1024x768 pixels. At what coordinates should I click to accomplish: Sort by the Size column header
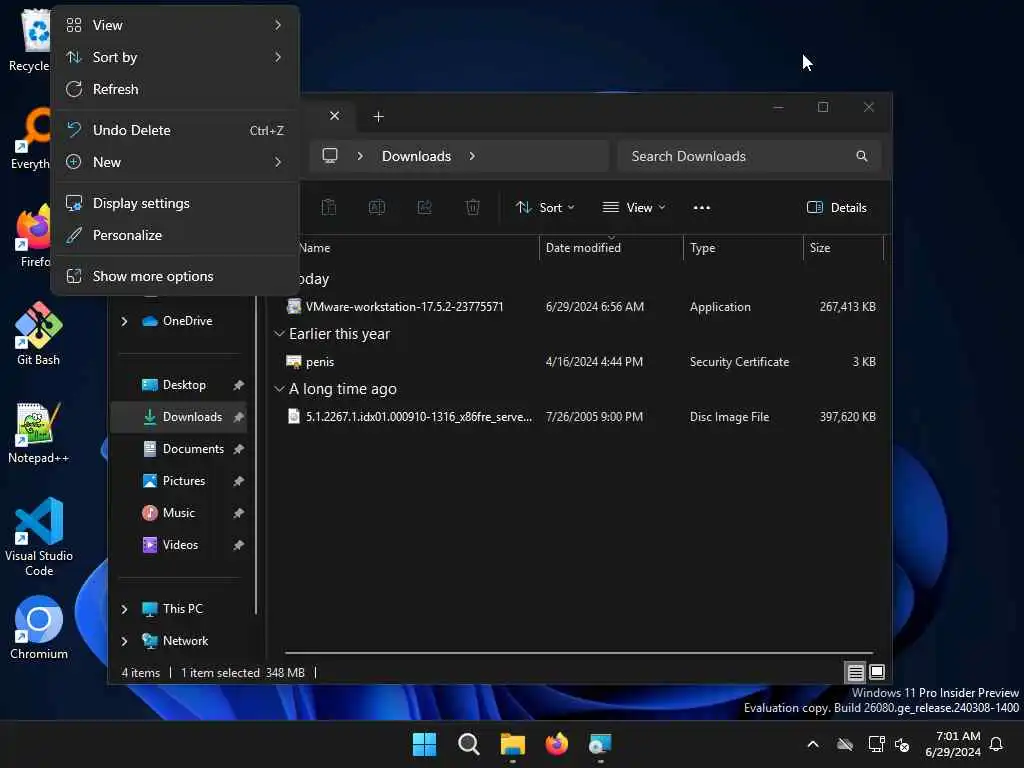click(843, 248)
